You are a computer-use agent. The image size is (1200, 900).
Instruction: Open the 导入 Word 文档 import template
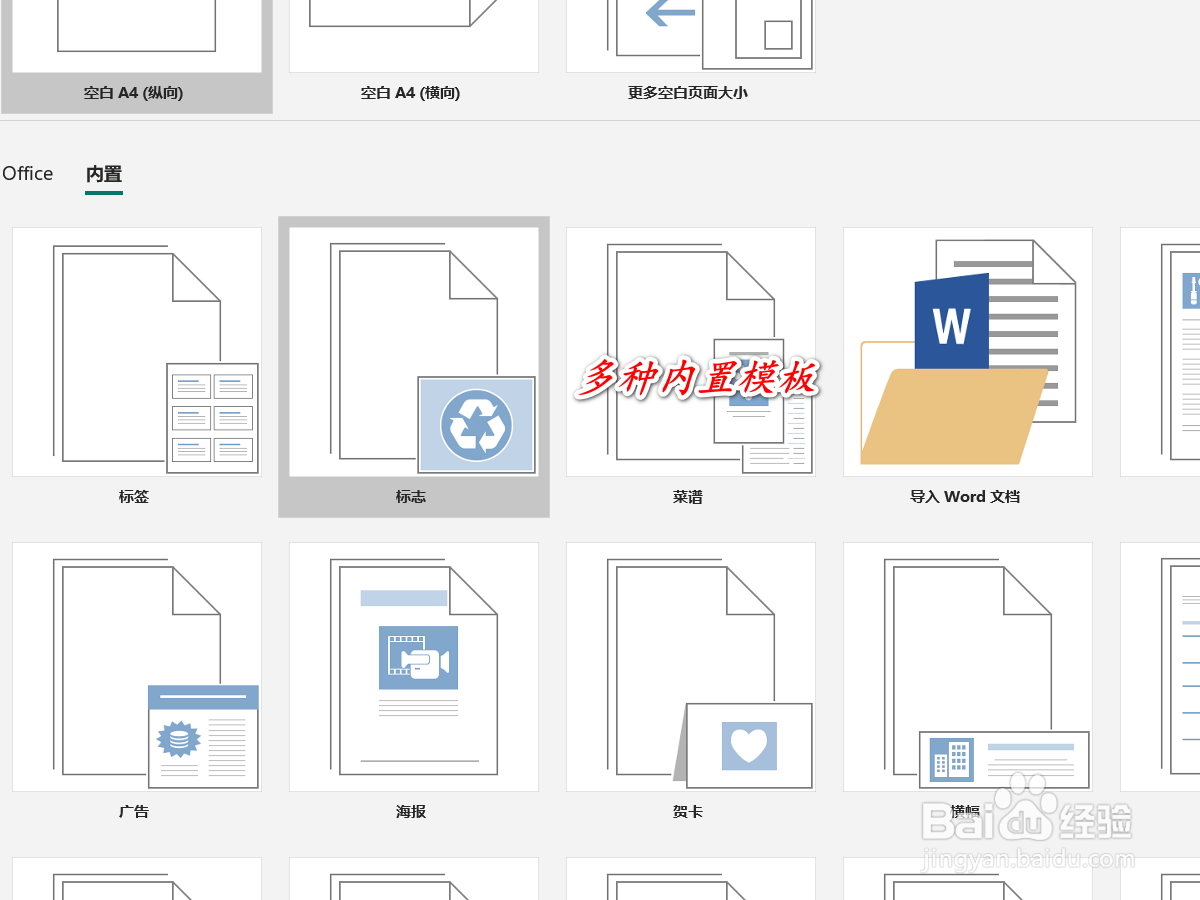coord(968,352)
